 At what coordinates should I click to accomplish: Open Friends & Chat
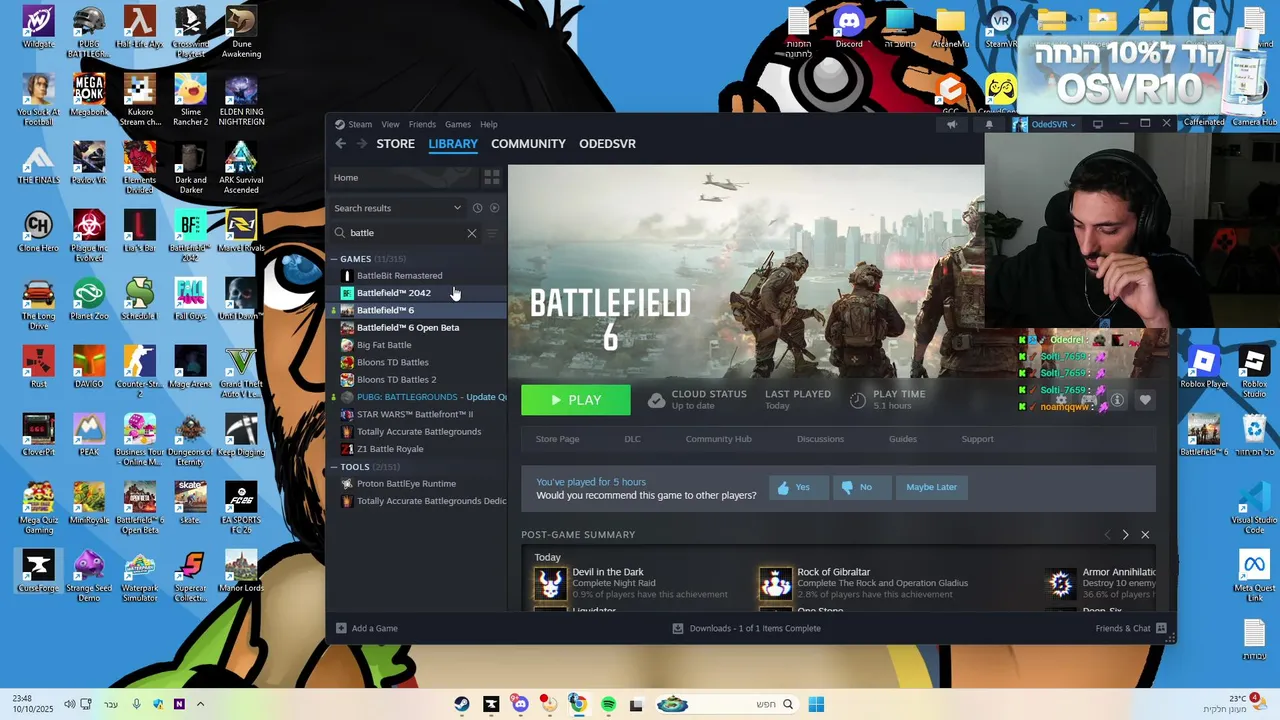coord(1131,628)
